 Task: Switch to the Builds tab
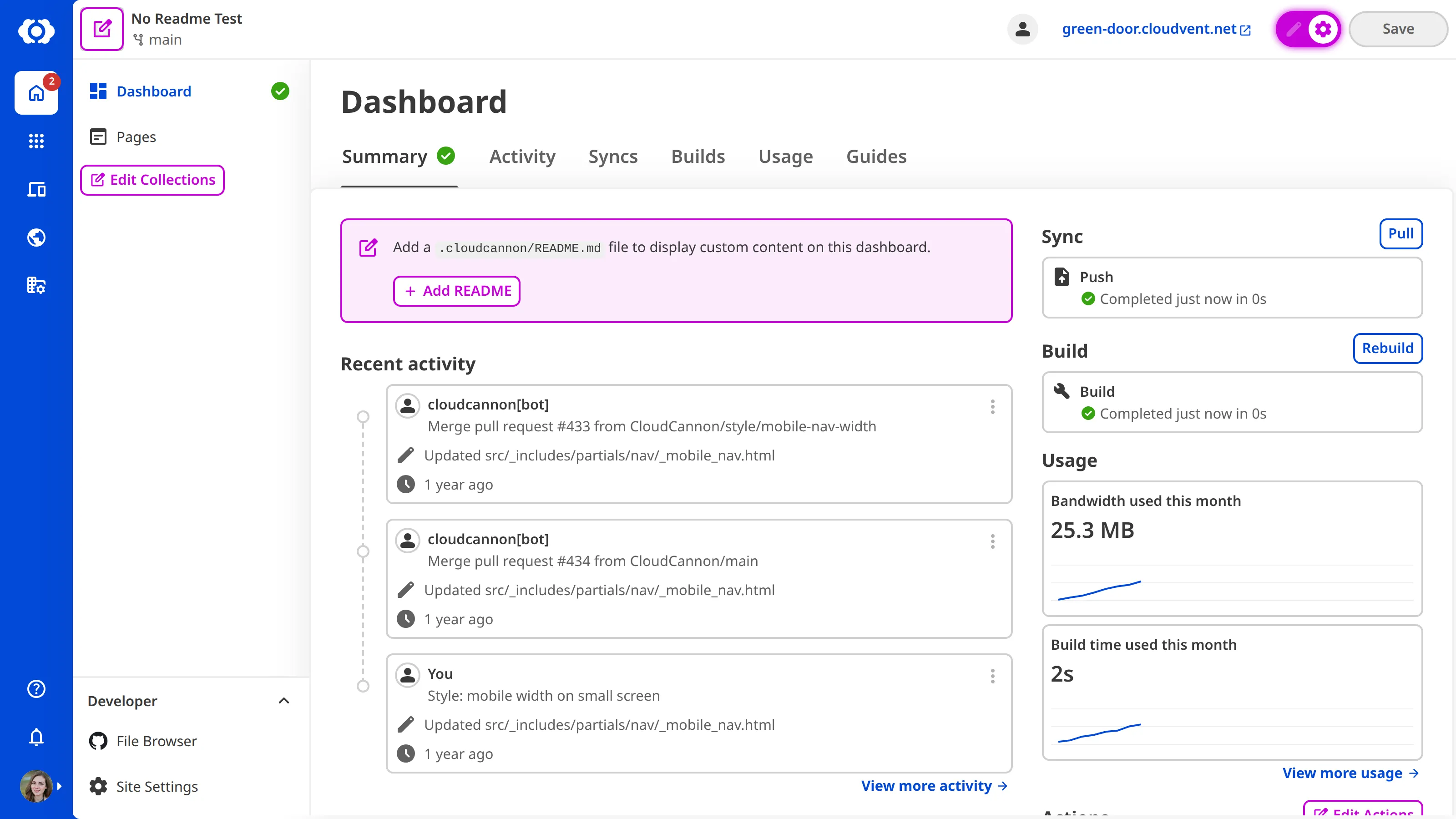click(698, 157)
